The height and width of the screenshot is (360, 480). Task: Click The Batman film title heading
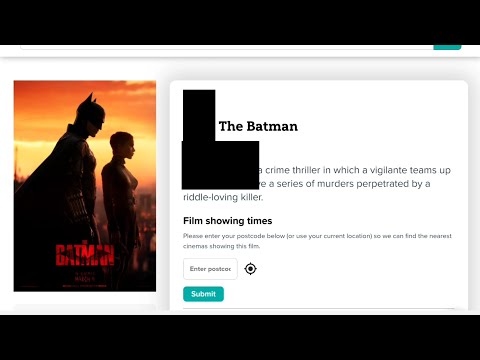pyautogui.click(x=258, y=126)
